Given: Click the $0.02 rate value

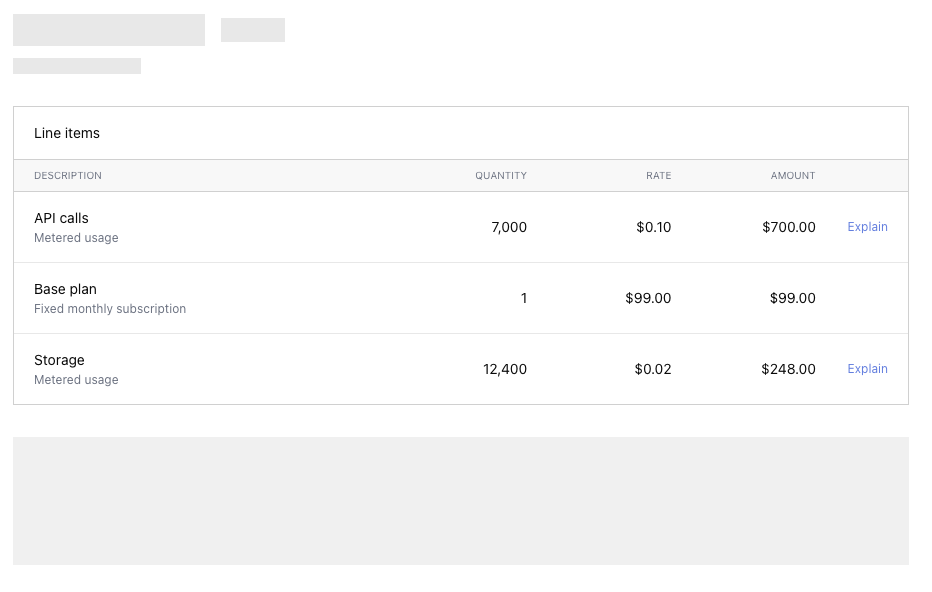Looking at the screenshot, I should tap(653, 369).
